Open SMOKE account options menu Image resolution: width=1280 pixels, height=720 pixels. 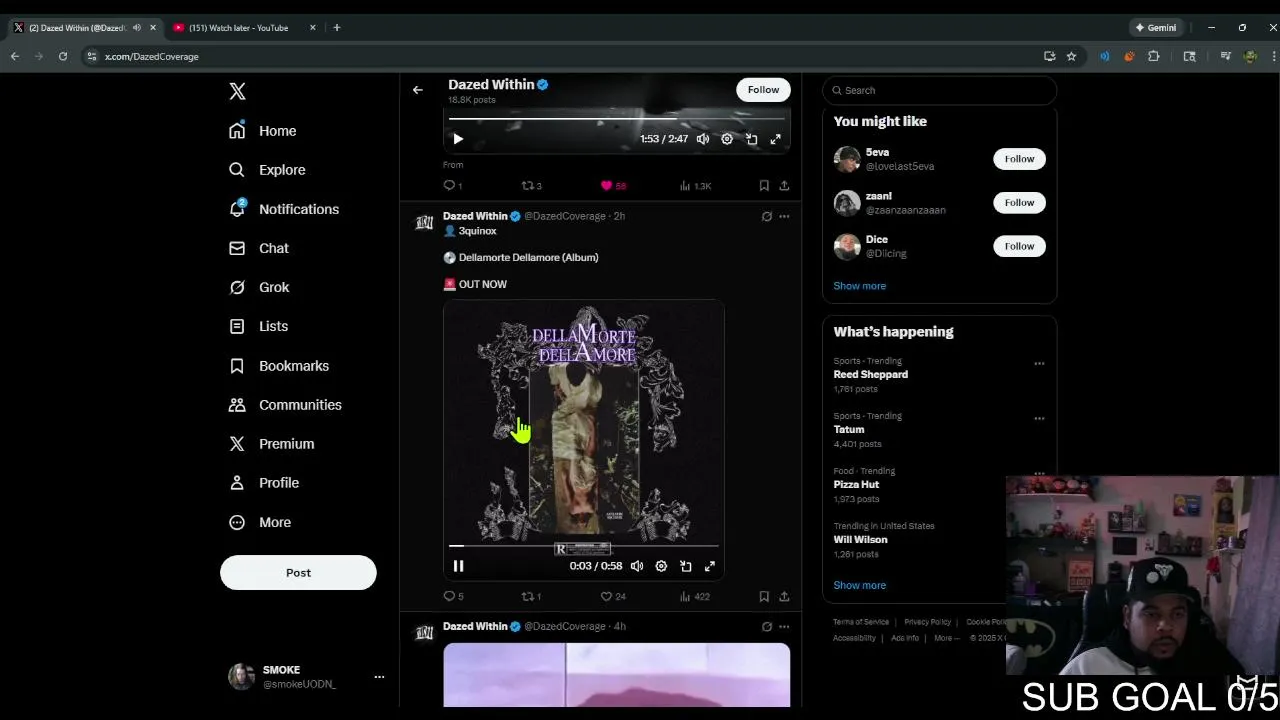[x=379, y=677]
